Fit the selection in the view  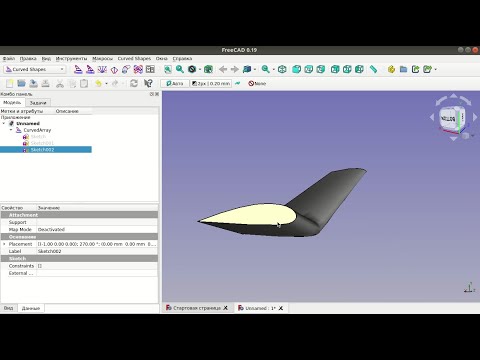pyautogui.click(x=180, y=69)
